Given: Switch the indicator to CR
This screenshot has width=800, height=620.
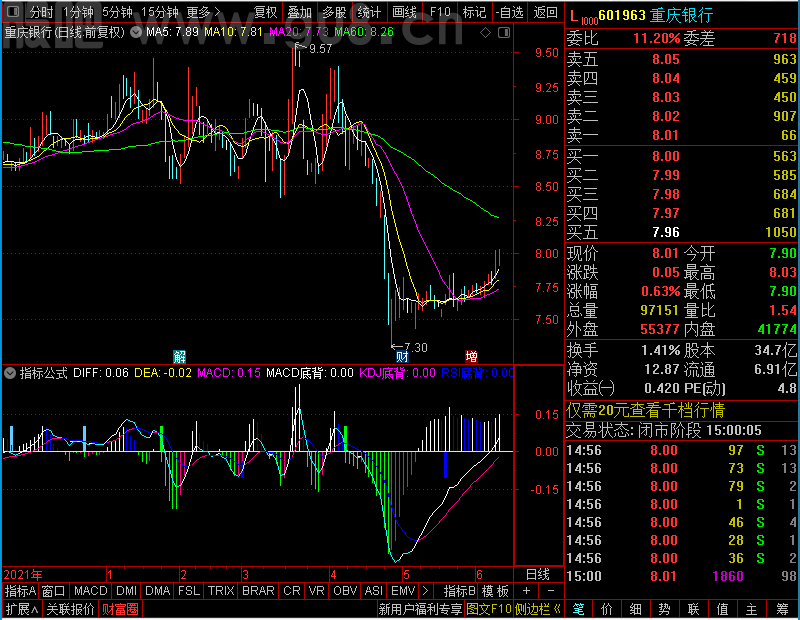Looking at the screenshot, I should pos(292,591).
